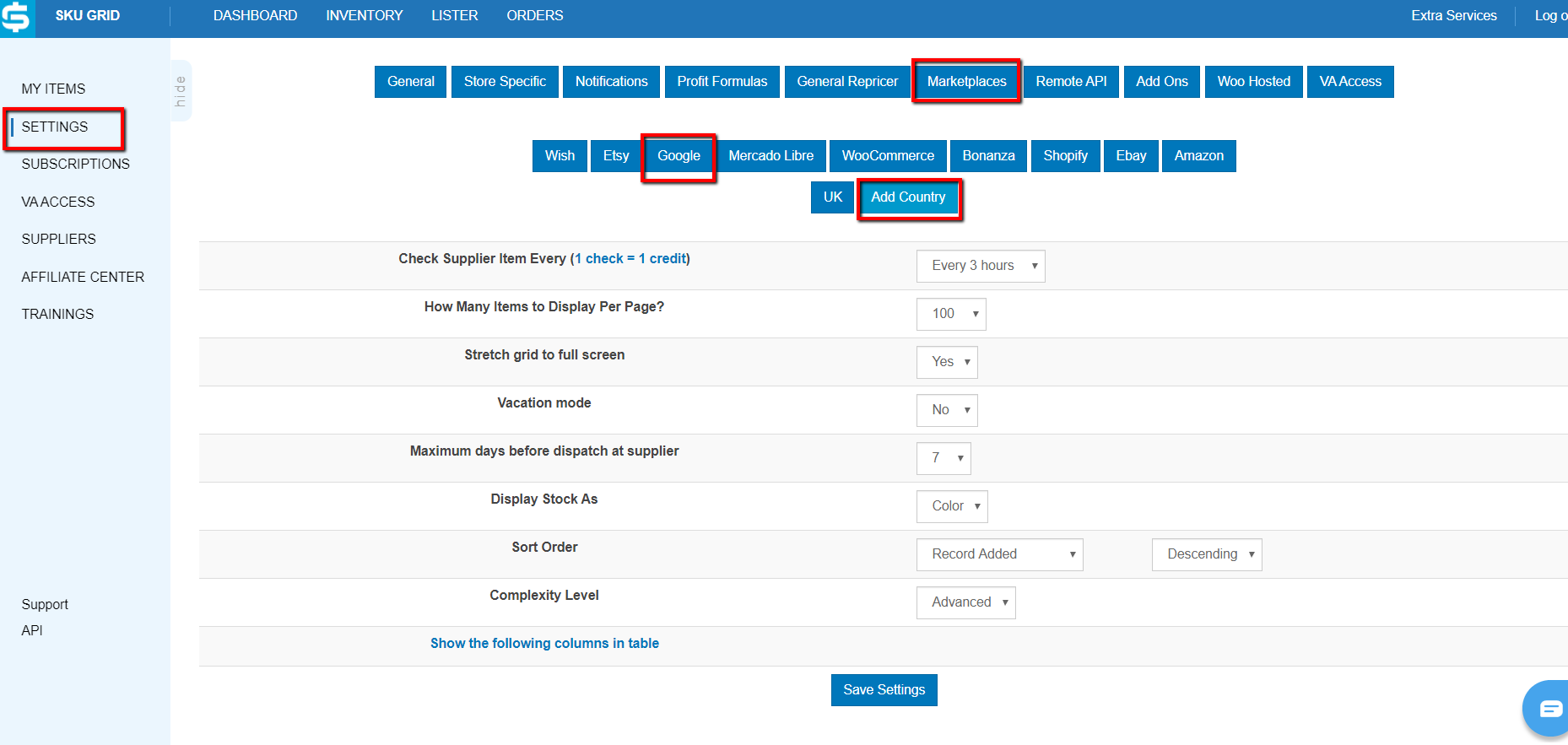This screenshot has height=745, width=1568.
Task: Go to My Items in the sidebar
Action: click(53, 89)
